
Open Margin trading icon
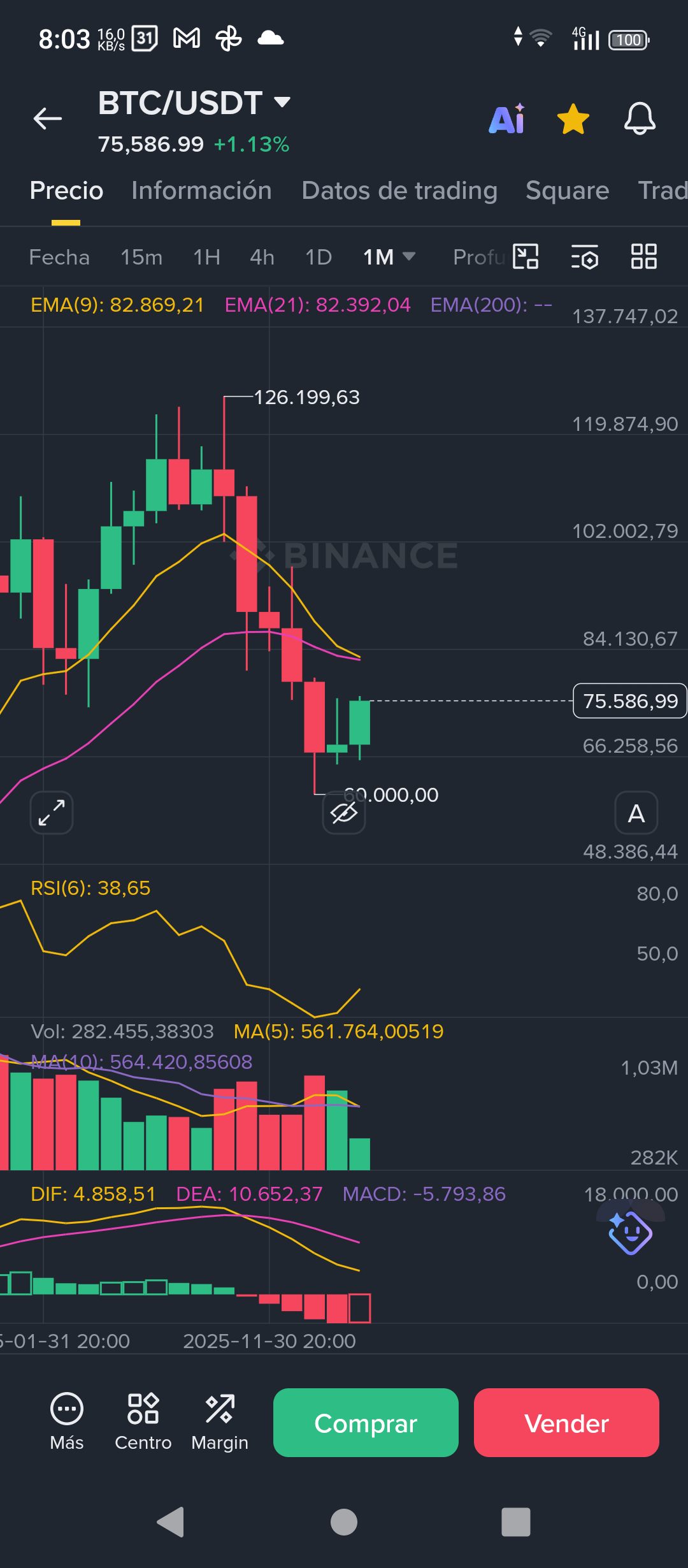pyautogui.click(x=220, y=1422)
